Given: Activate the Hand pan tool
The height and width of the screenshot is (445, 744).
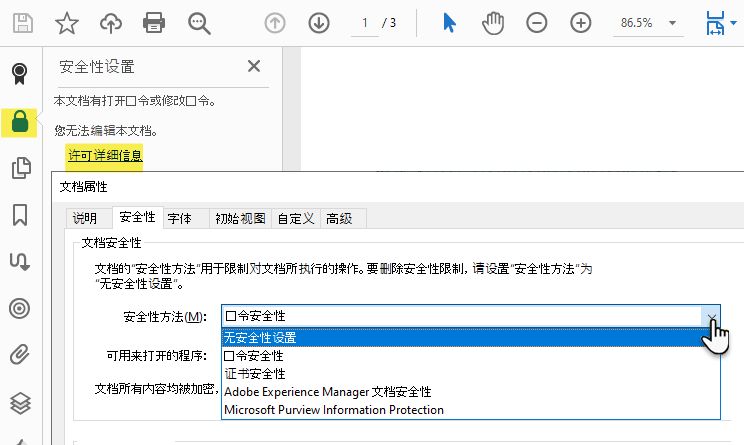Looking at the screenshot, I should coord(493,23).
